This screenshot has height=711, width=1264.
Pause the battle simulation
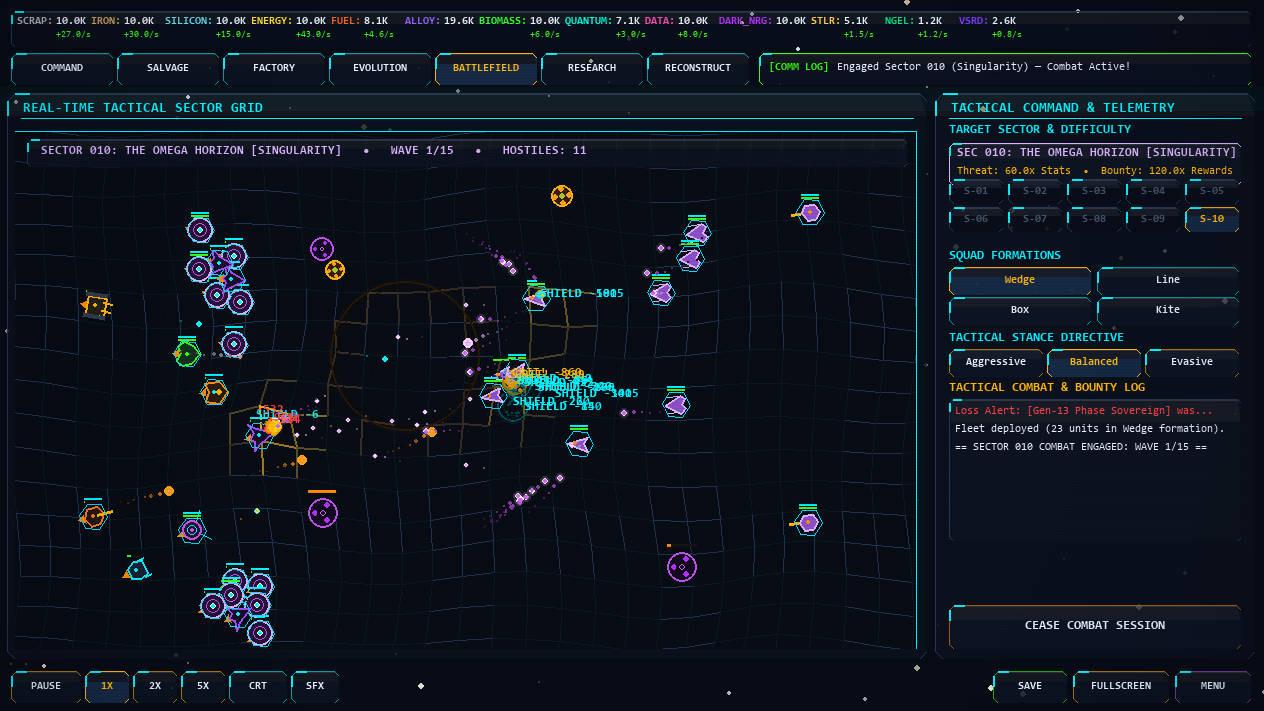tap(46, 686)
